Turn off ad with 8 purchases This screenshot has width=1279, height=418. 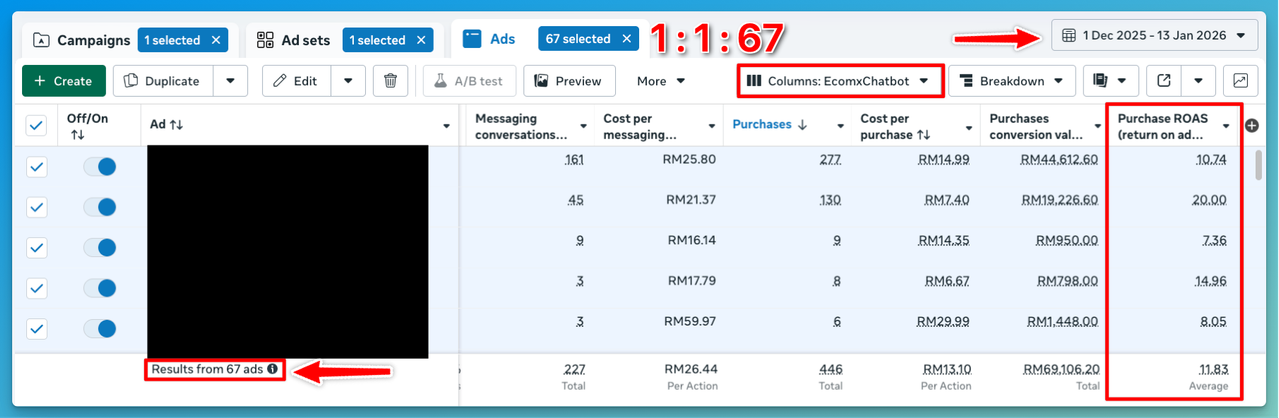click(100, 288)
